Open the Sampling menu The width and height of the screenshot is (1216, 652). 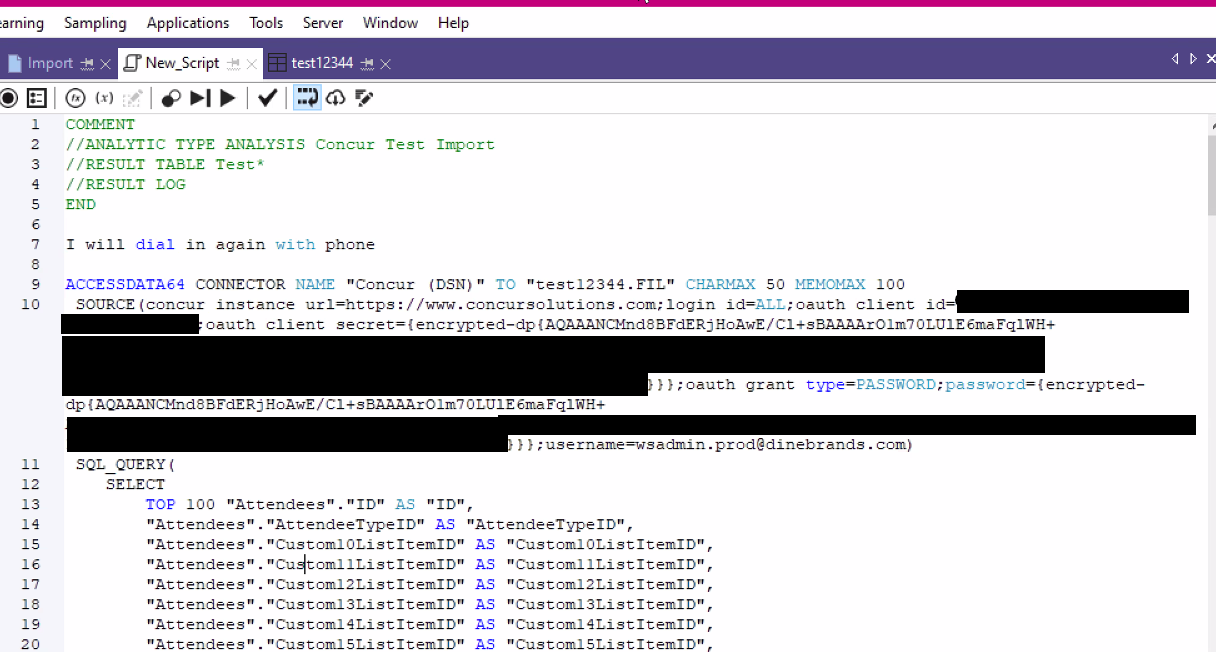point(95,22)
